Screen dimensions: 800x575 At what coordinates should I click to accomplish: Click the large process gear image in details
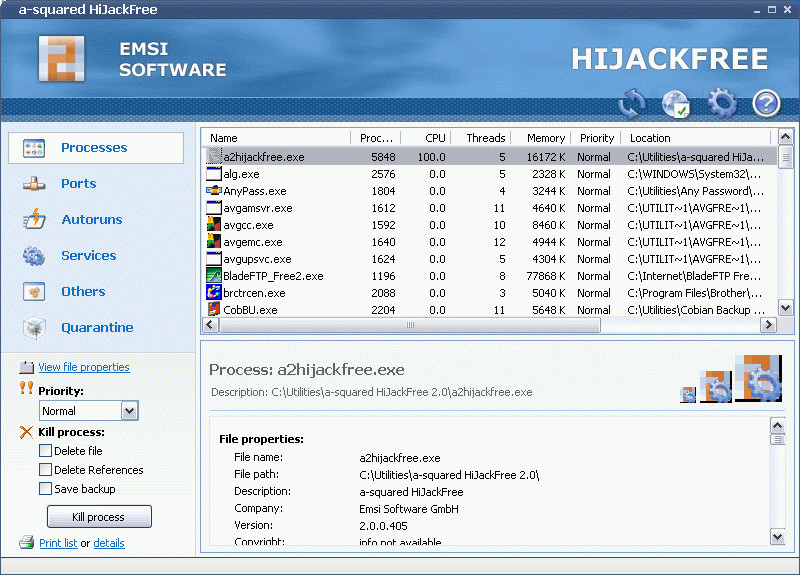pyautogui.click(x=759, y=378)
